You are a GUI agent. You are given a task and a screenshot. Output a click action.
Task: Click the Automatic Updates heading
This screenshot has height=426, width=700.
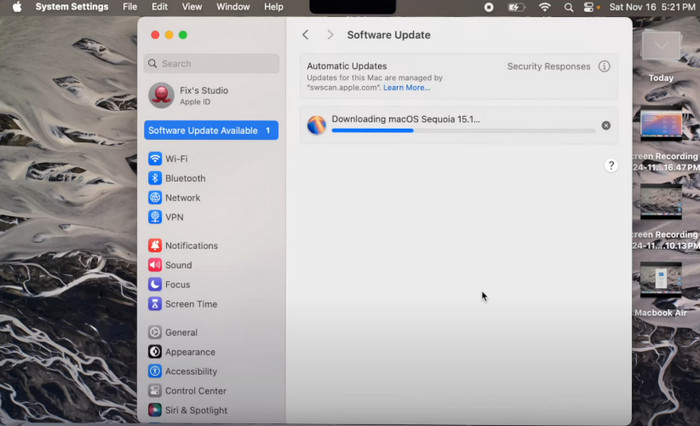(x=347, y=66)
